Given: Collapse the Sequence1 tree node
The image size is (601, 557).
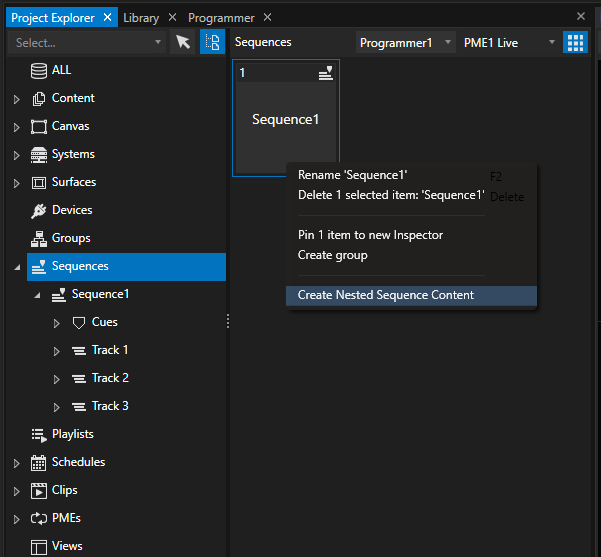Looking at the screenshot, I should point(37,295).
